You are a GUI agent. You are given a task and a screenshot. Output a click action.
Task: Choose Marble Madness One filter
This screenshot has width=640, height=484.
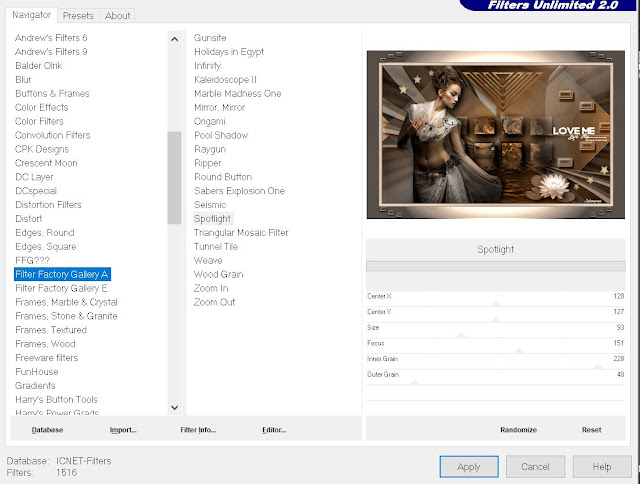click(238, 93)
